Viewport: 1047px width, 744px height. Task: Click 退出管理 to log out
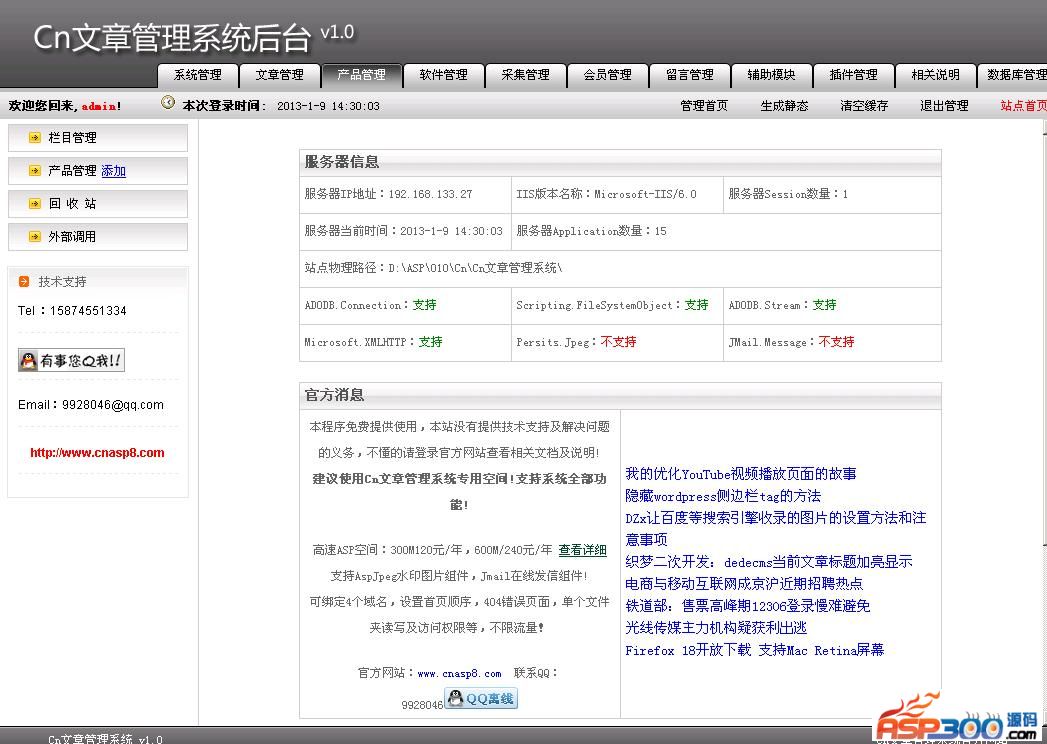tap(944, 106)
